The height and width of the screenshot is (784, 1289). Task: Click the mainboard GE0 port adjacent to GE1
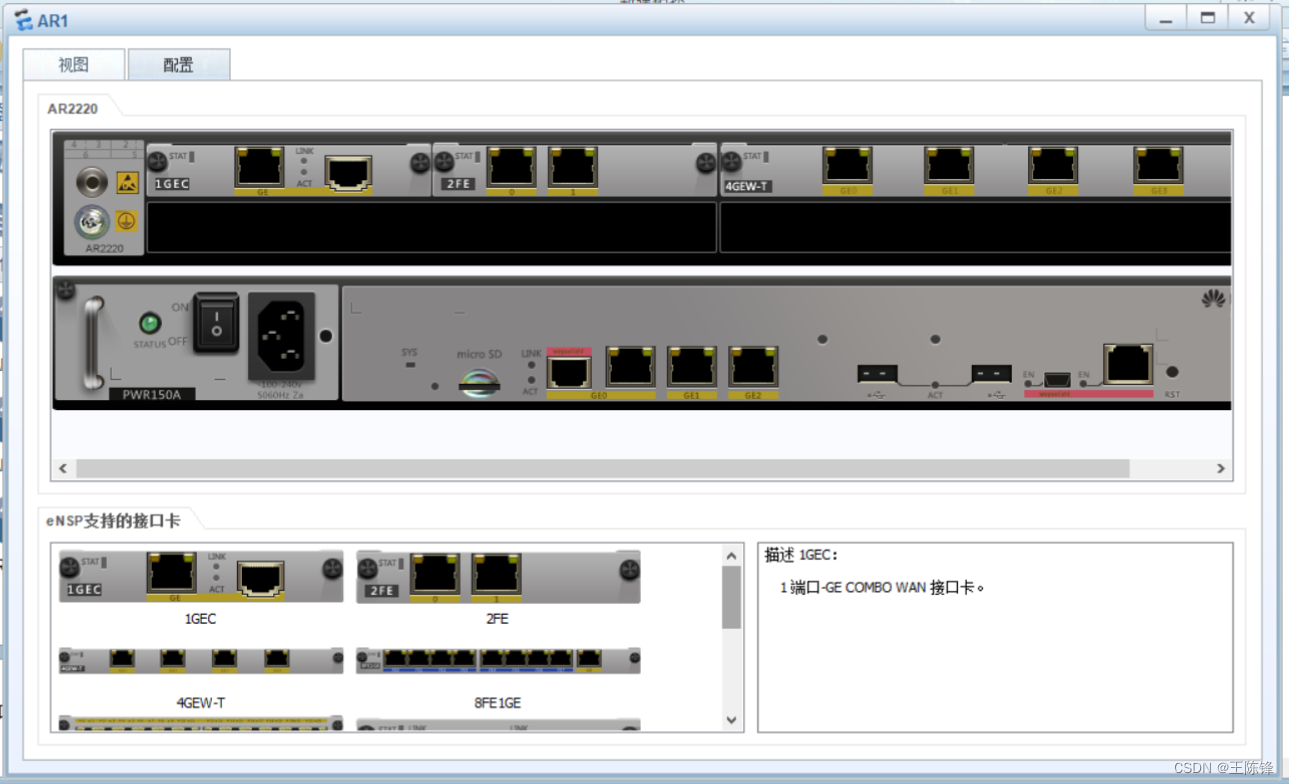click(x=630, y=367)
